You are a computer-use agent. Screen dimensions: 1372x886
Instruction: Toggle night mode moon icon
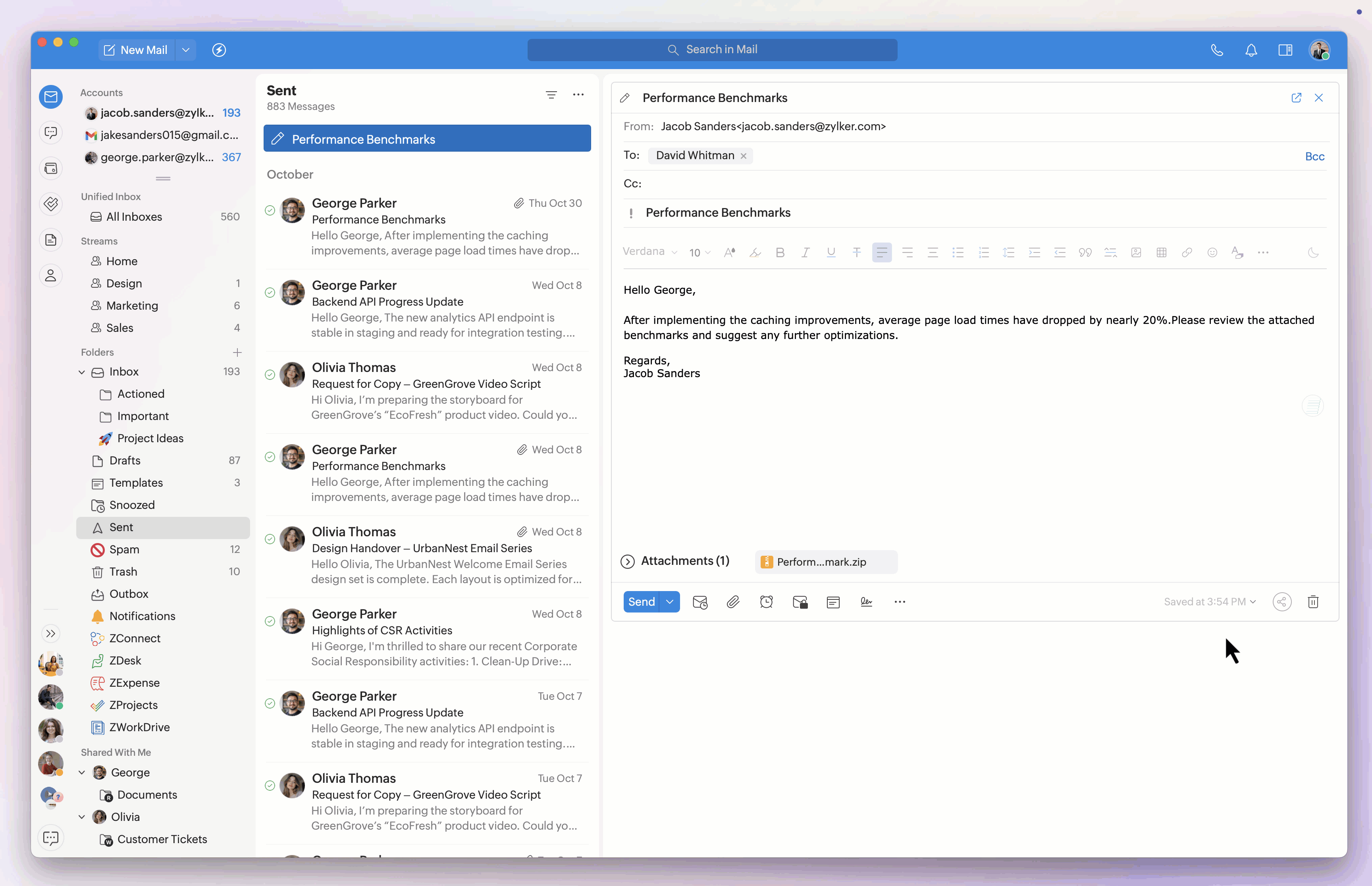click(x=1313, y=252)
